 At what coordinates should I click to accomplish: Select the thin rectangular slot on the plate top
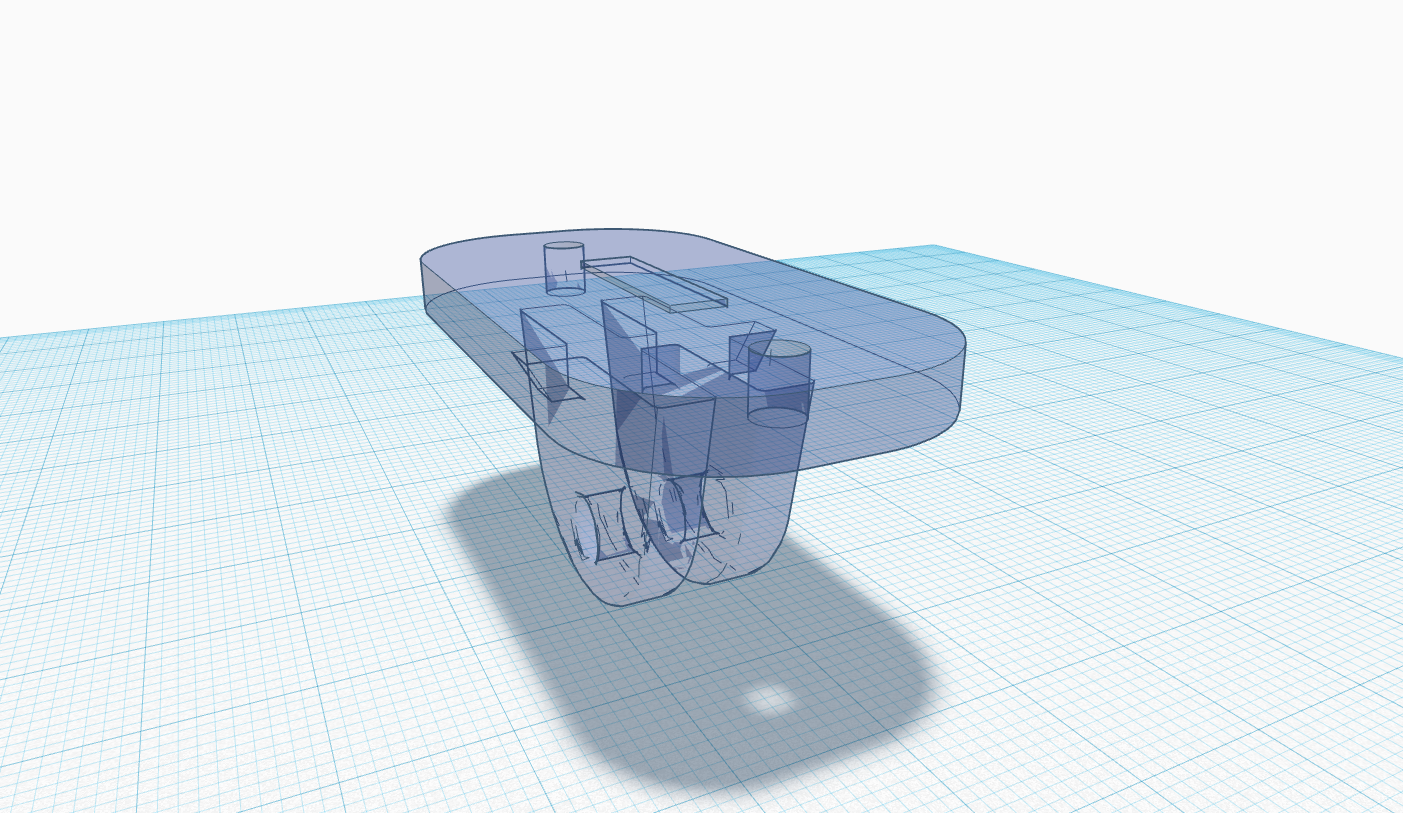[x=654, y=283]
